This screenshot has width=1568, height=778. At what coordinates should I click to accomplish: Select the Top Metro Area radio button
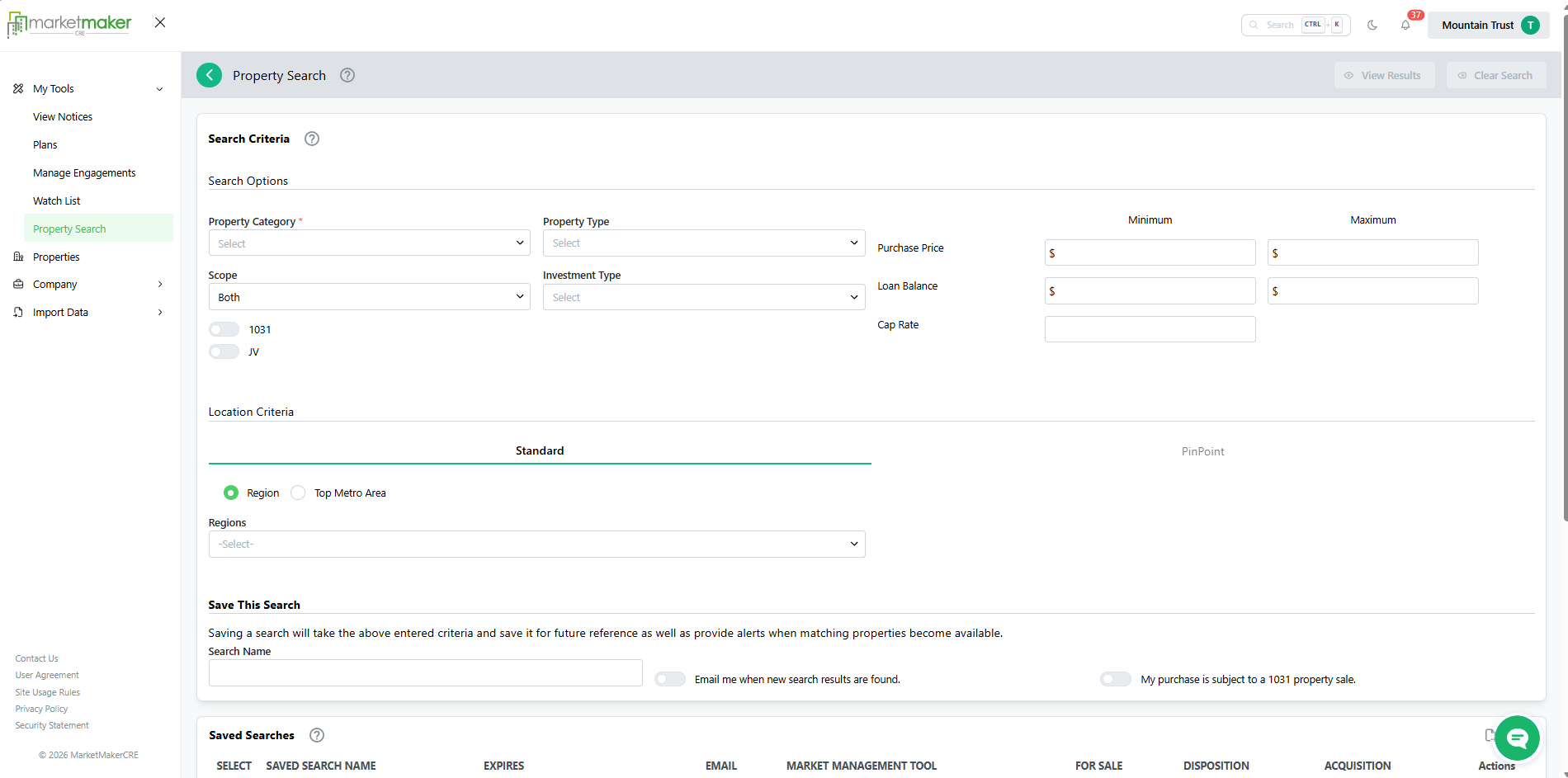click(x=298, y=493)
